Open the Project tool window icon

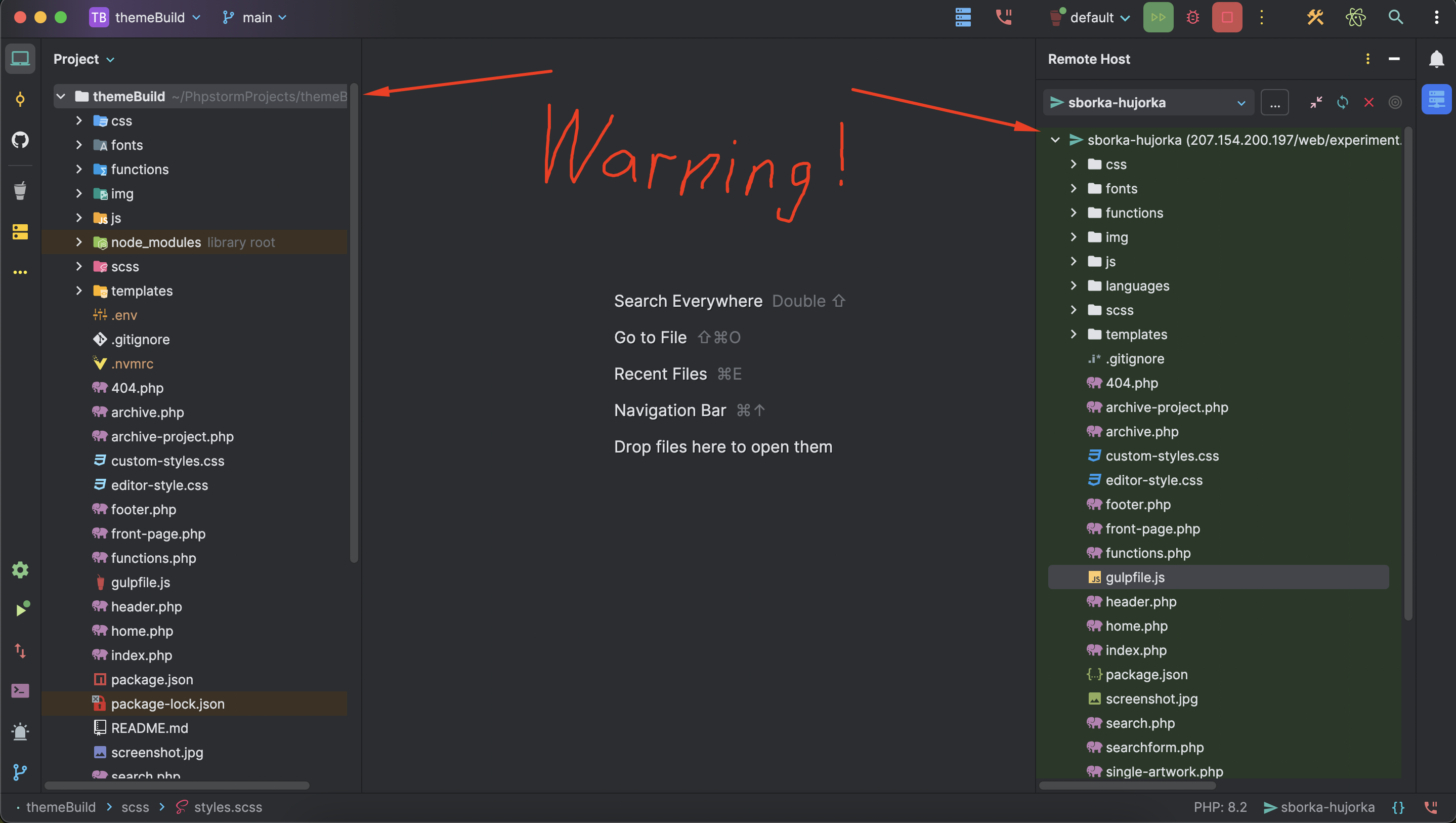20,59
